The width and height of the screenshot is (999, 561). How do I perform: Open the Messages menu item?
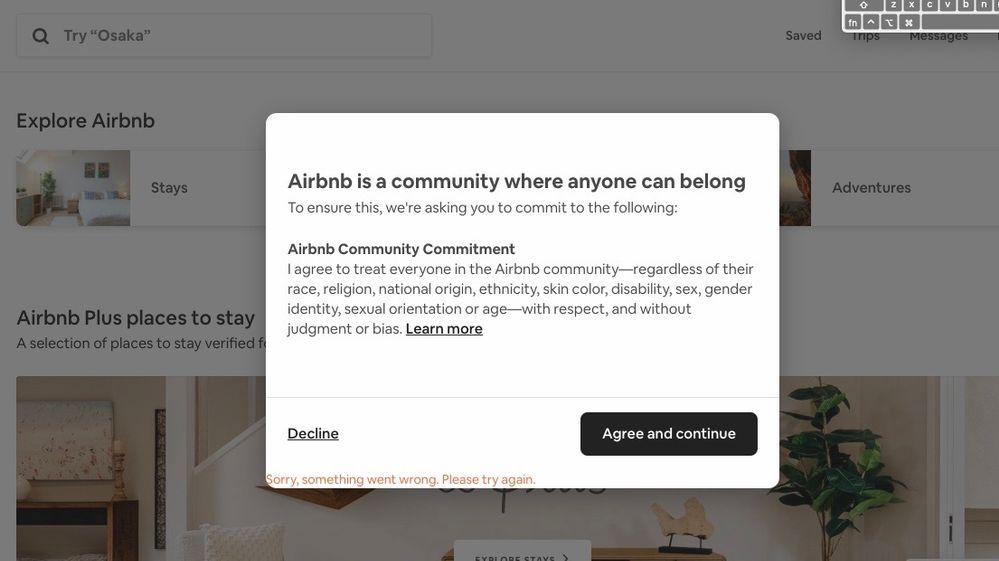click(938, 37)
